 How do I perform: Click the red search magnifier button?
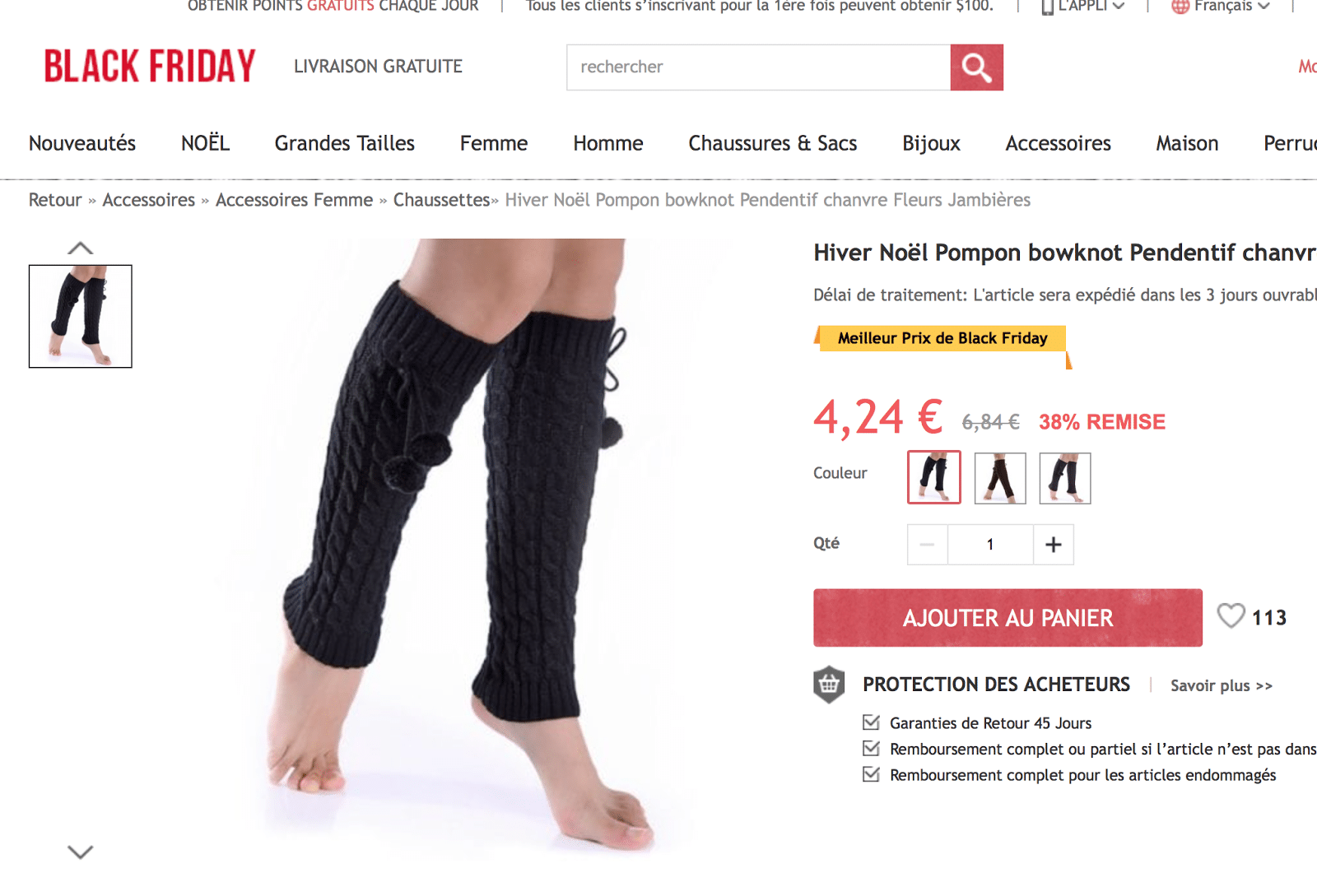(x=976, y=67)
